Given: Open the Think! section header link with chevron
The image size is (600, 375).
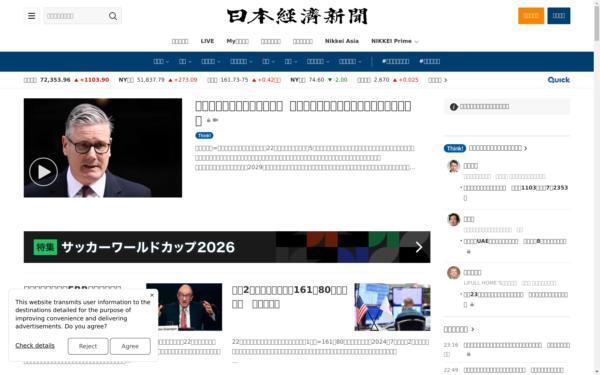Looking at the screenshot, I should click(x=498, y=148).
